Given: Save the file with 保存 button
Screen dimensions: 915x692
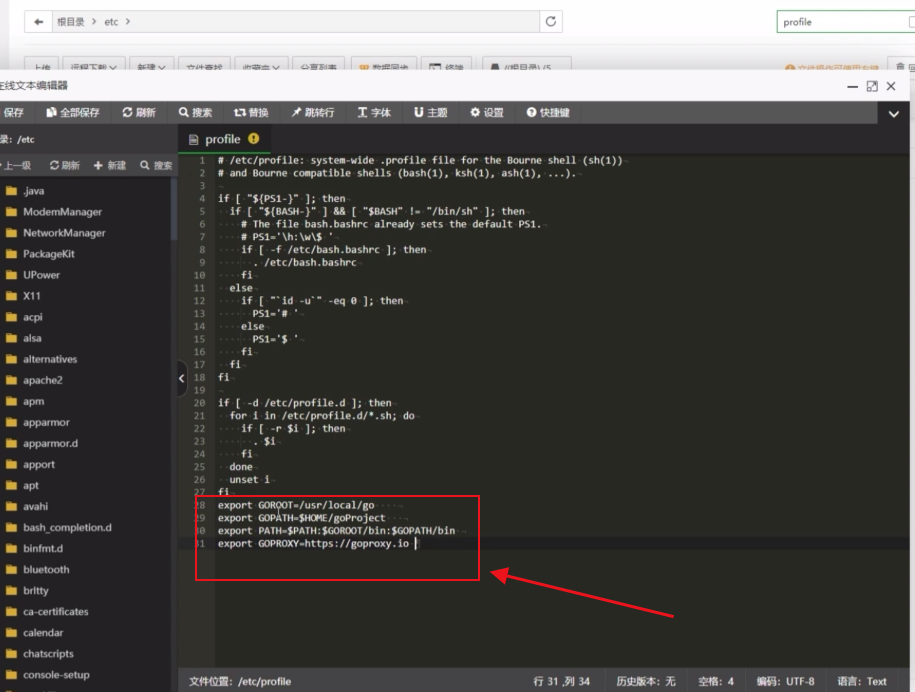Looking at the screenshot, I should 13,113.
